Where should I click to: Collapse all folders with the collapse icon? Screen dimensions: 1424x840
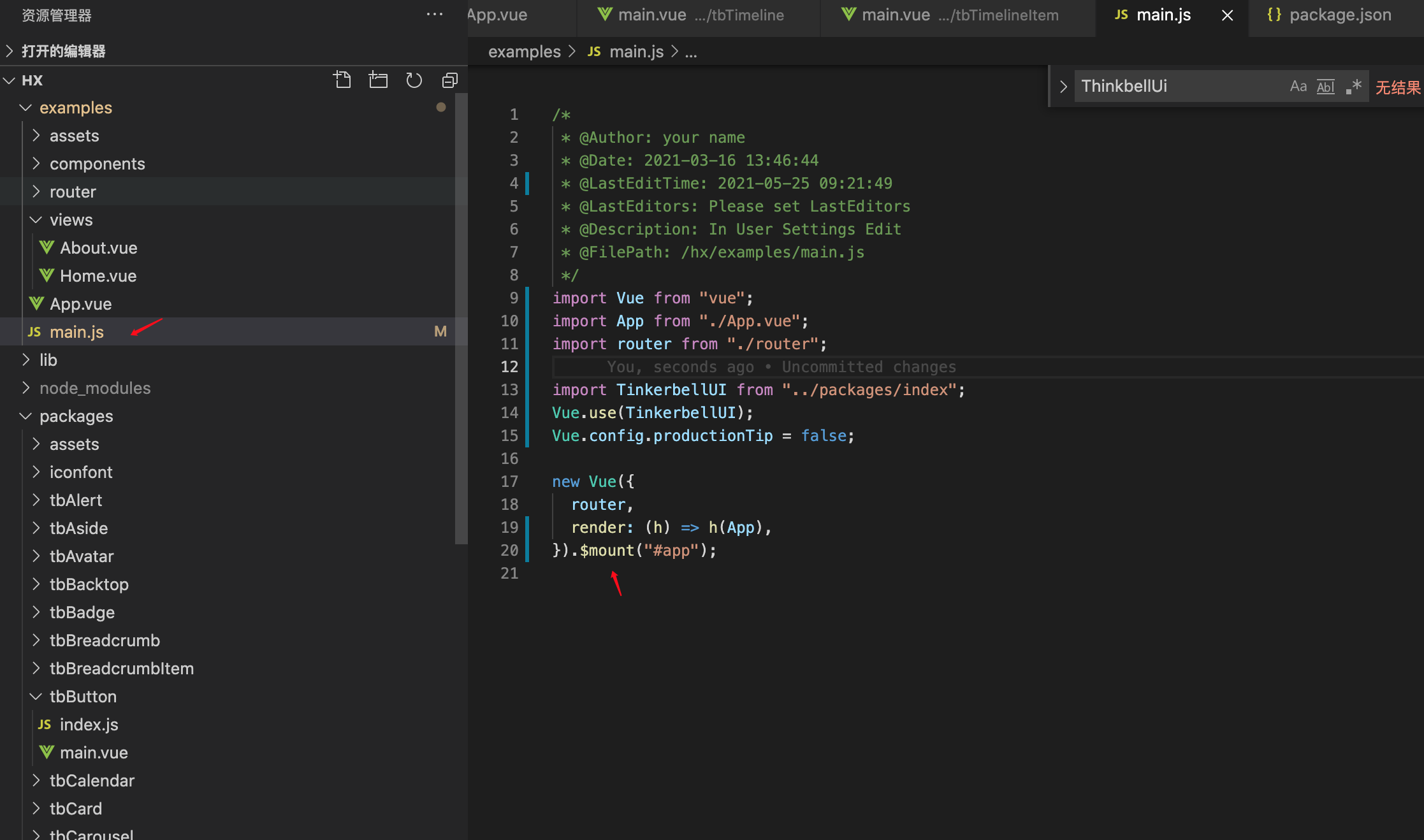[450, 80]
